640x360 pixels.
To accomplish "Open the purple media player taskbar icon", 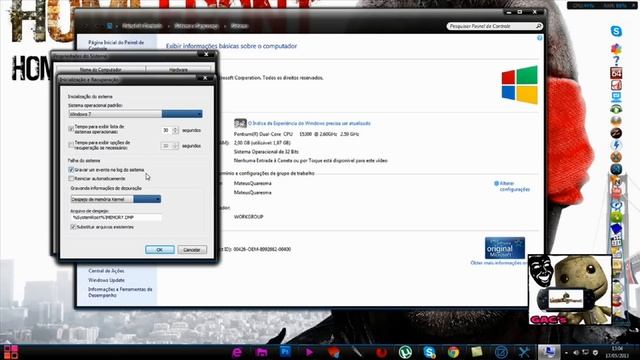I will 309,352.
